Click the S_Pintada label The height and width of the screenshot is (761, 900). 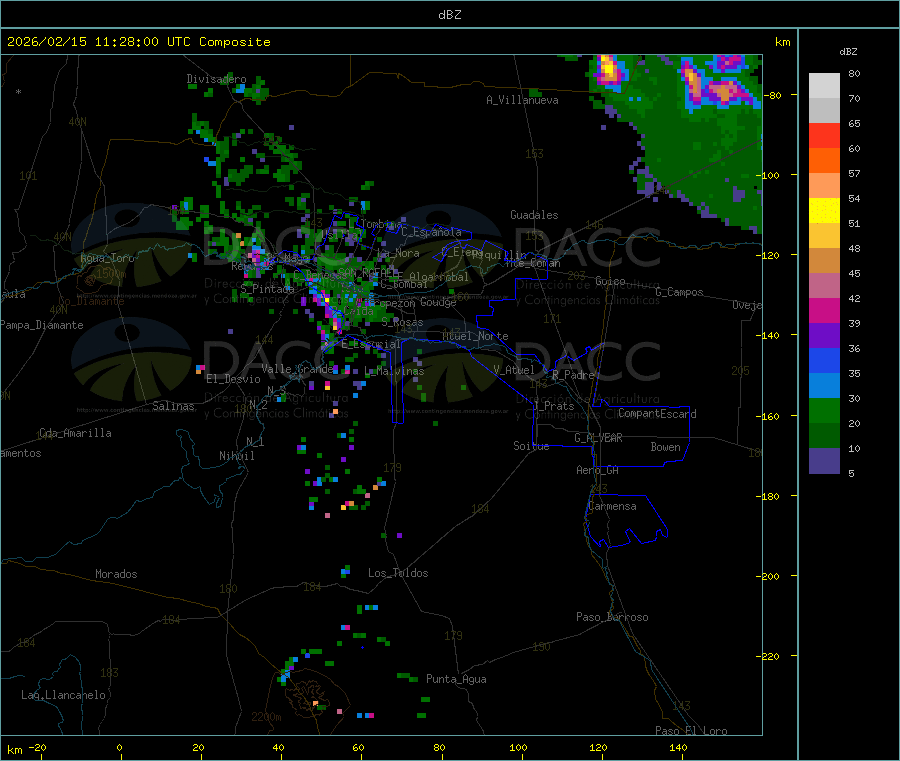coord(267,289)
